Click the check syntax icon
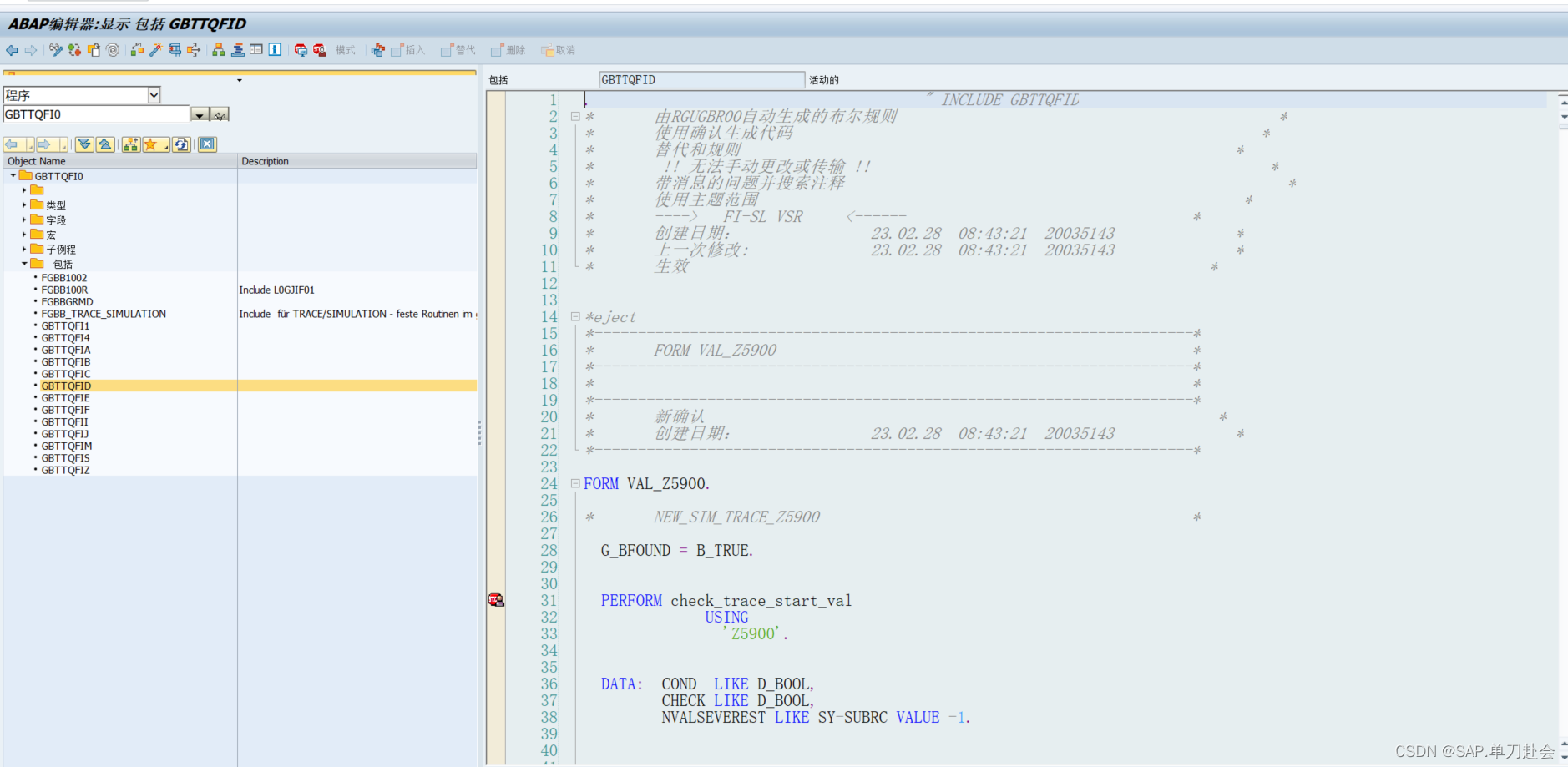This screenshot has width=1568, height=767. tap(137, 50)
